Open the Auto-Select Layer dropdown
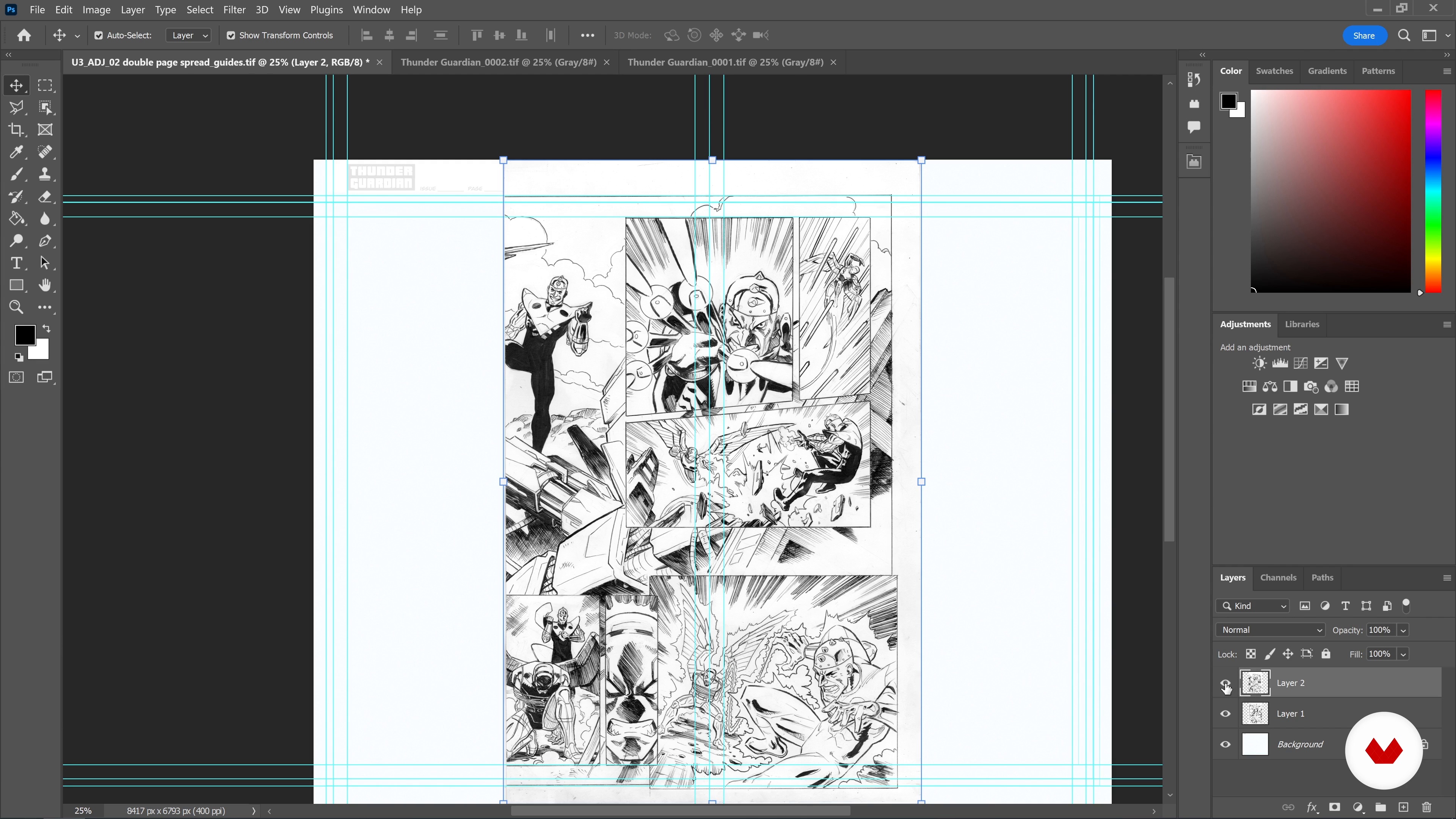This screenshot has height=819, width=1456. click(189, 35)
